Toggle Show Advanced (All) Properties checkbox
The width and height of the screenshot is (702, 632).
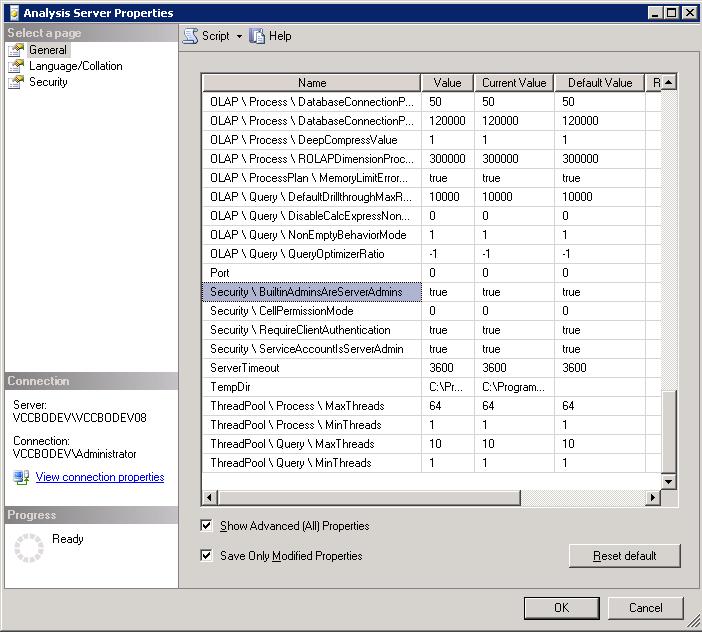click(207, 526)
